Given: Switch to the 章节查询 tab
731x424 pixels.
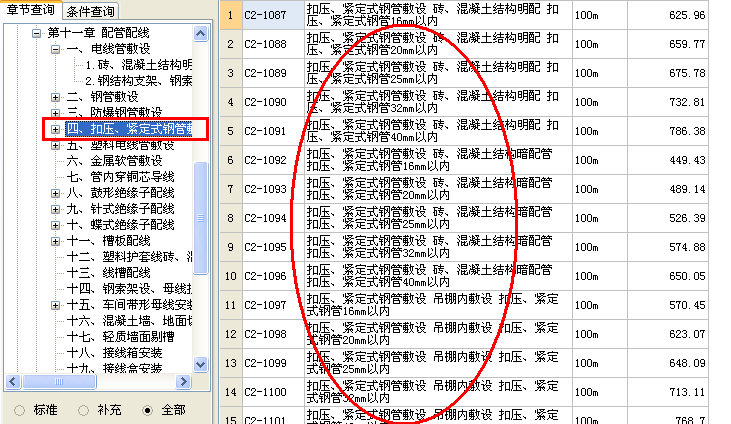Looking at the screenshot, I should pos(30,9).
